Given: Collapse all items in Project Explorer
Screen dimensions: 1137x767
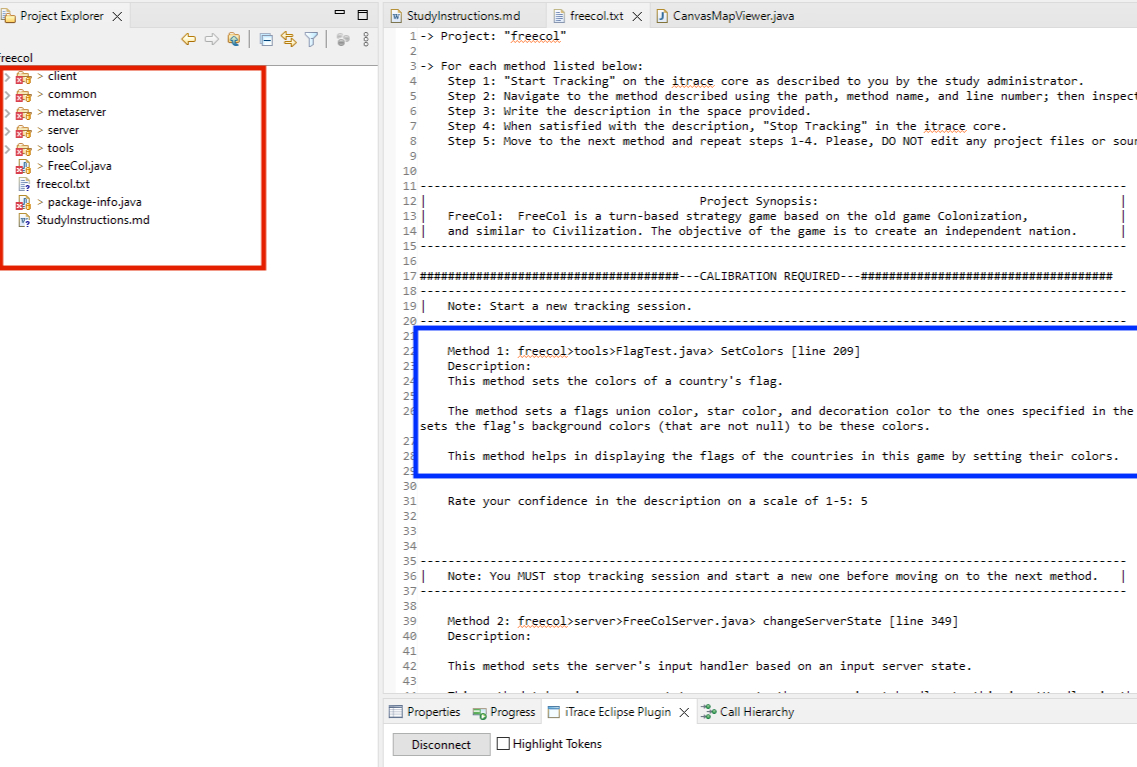Looking at the screenshot, I should tap(266, 40).
